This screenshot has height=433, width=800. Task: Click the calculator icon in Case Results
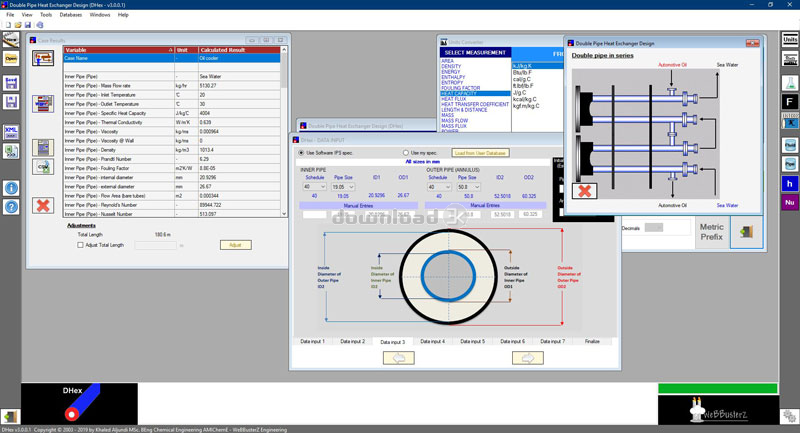(x=43, y=147)
